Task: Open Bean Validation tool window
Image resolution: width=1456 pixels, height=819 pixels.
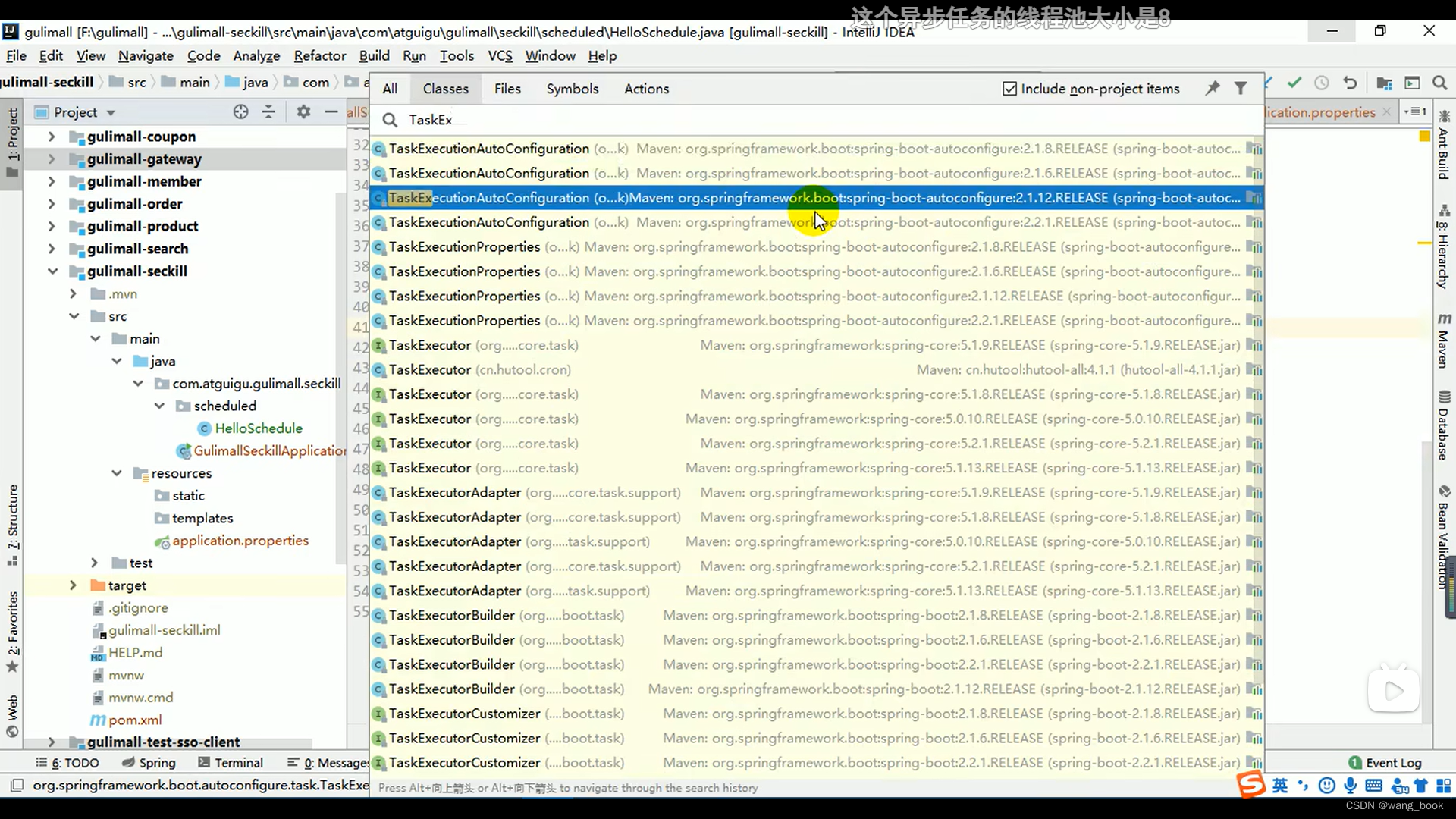Action: click(x=1443, y=536)
